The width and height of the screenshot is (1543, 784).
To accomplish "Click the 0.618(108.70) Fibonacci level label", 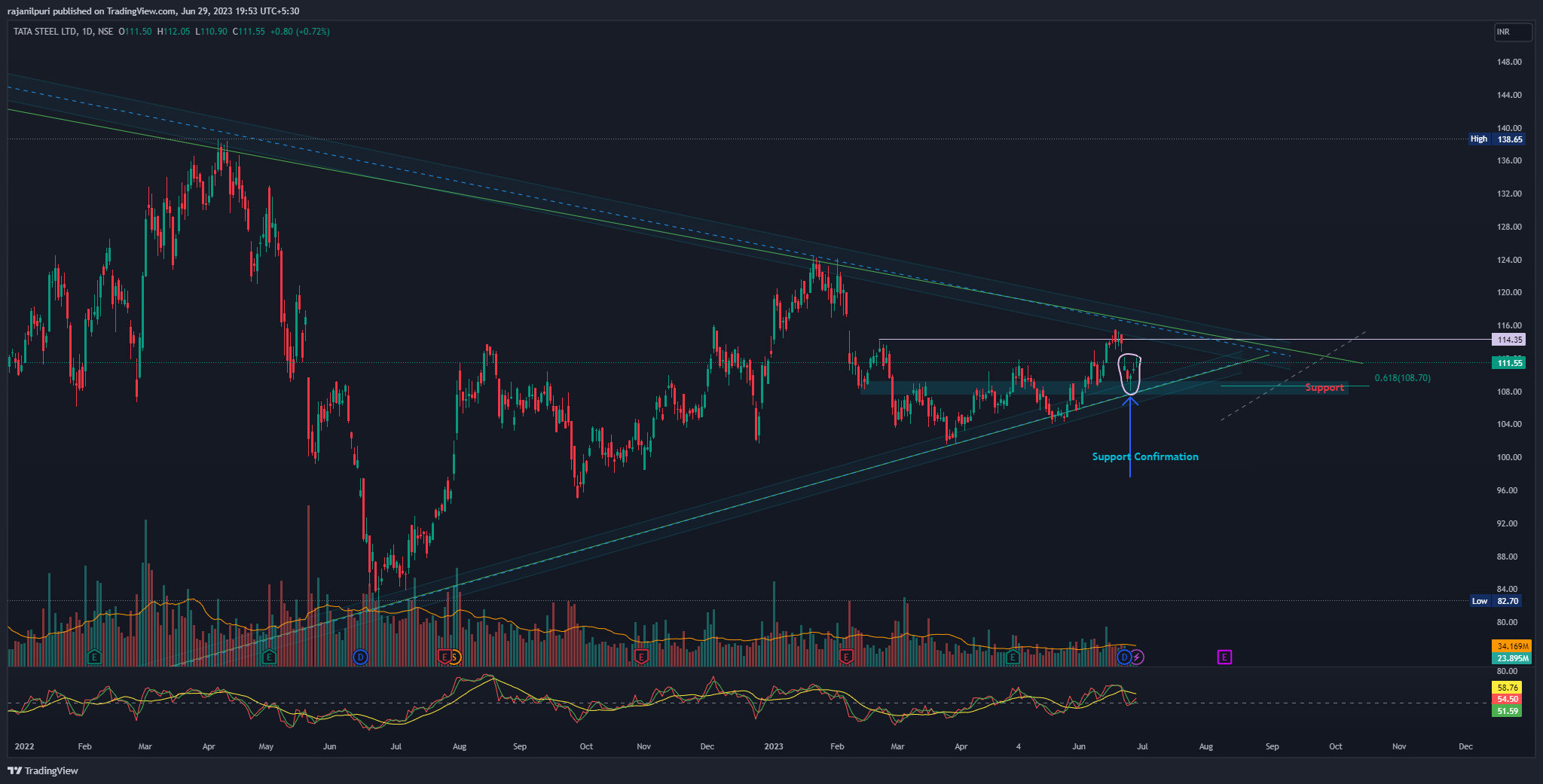I will [1402, 378].
